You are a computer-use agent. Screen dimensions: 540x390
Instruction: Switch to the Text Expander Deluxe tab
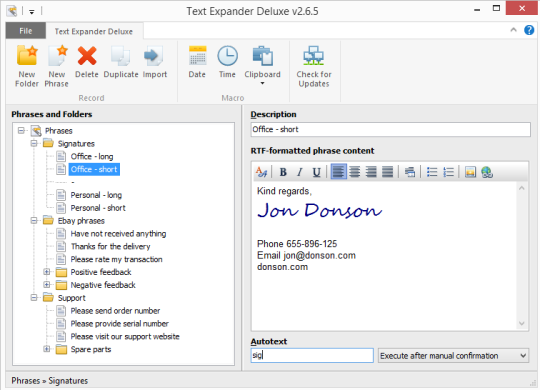94,31
